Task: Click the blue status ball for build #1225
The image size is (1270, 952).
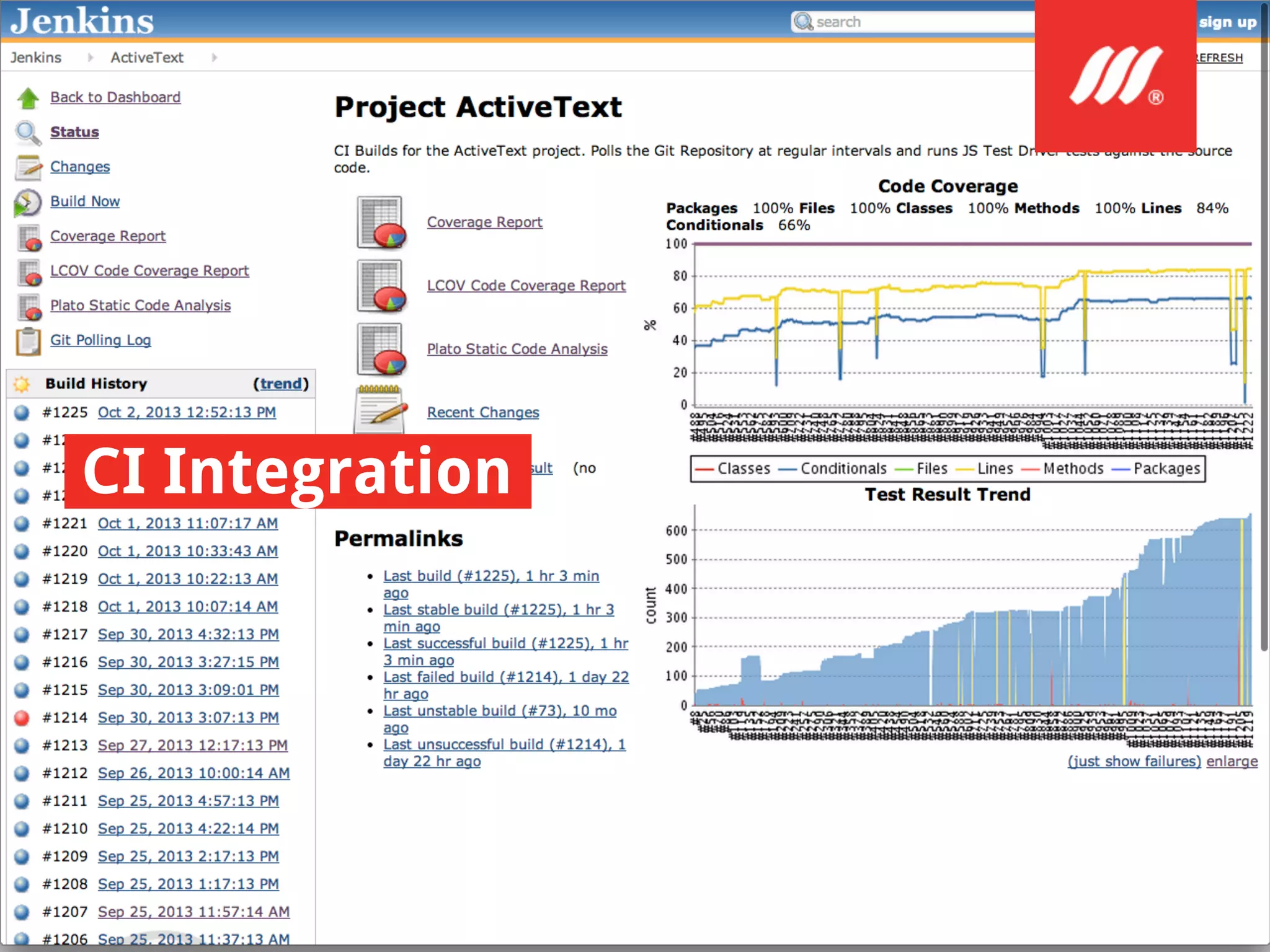Action: pos(22,413)
